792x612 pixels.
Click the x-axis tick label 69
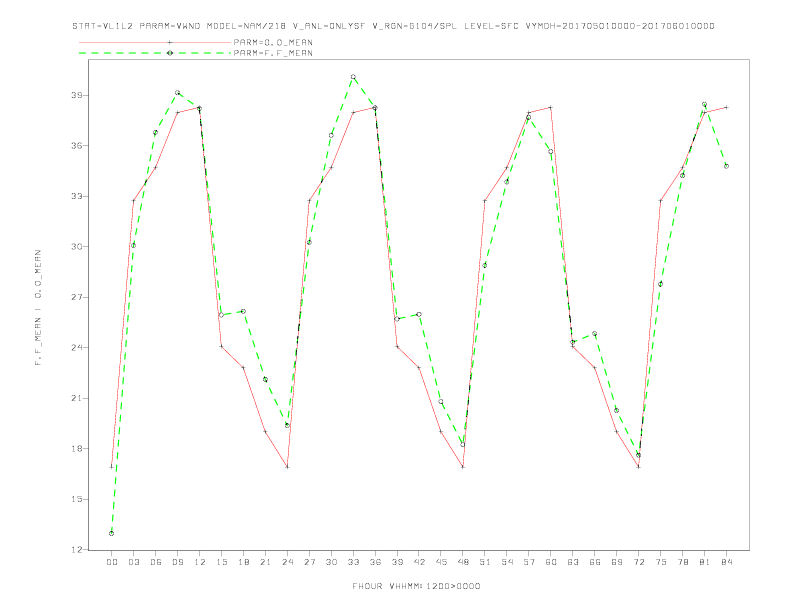617,562
